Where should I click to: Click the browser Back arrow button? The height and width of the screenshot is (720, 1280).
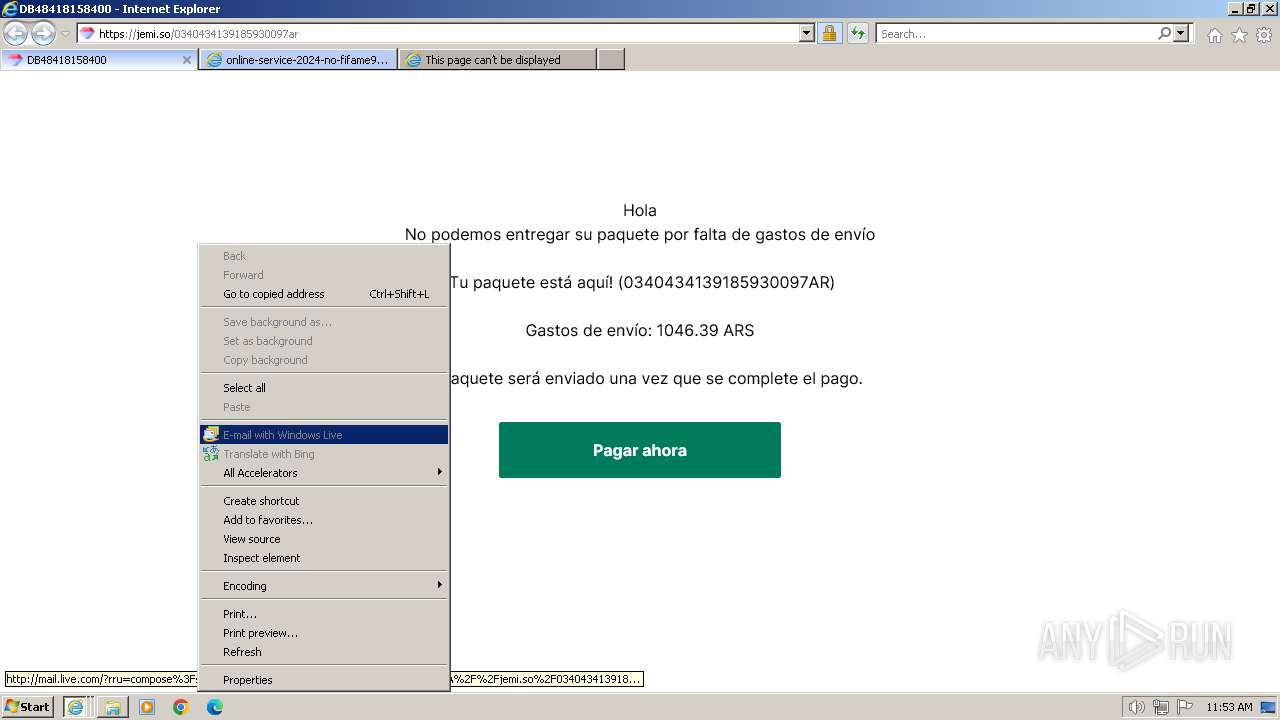click(16, 34)
